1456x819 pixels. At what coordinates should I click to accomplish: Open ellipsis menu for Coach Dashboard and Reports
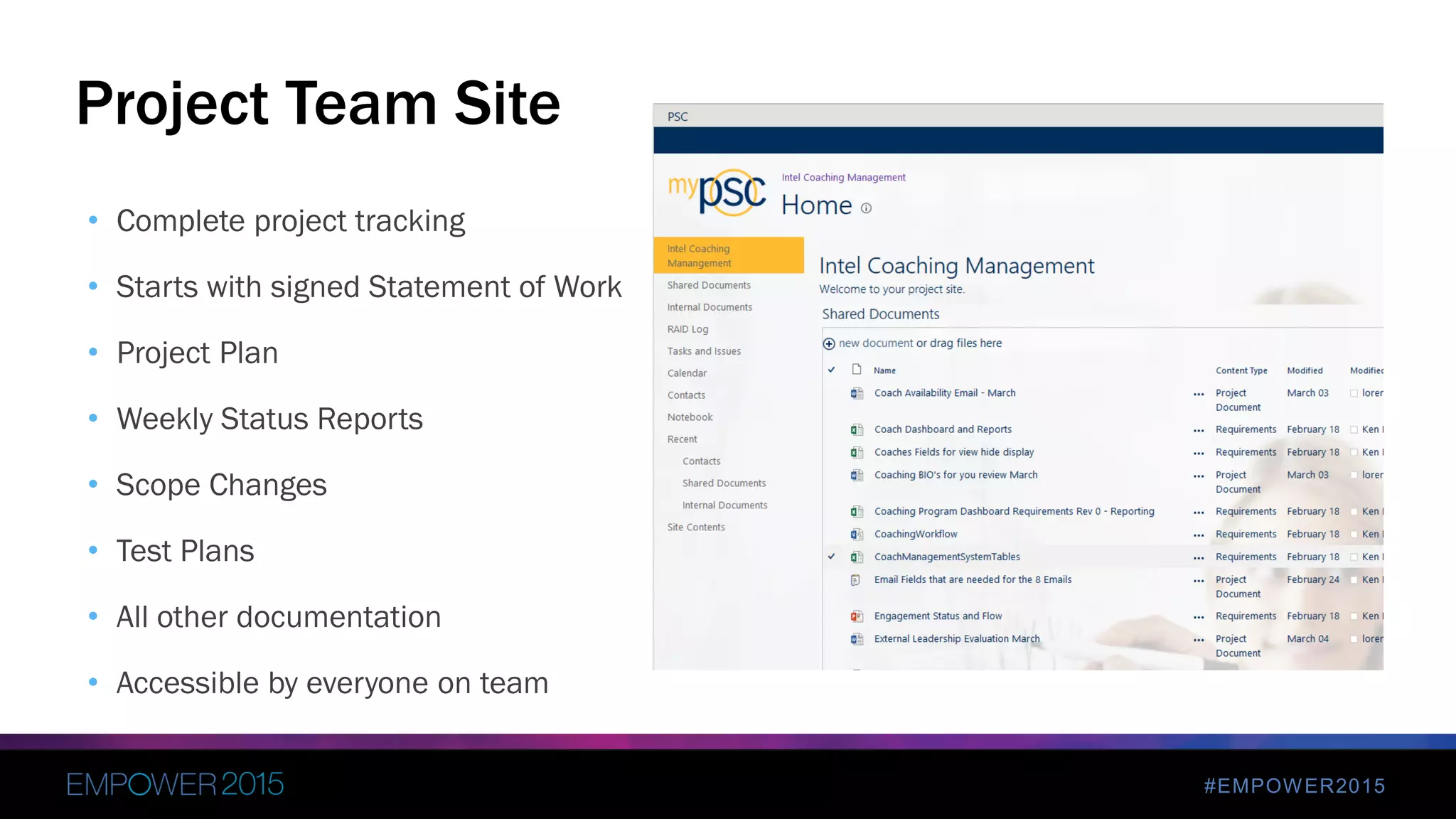click(x=1199, y=431)
